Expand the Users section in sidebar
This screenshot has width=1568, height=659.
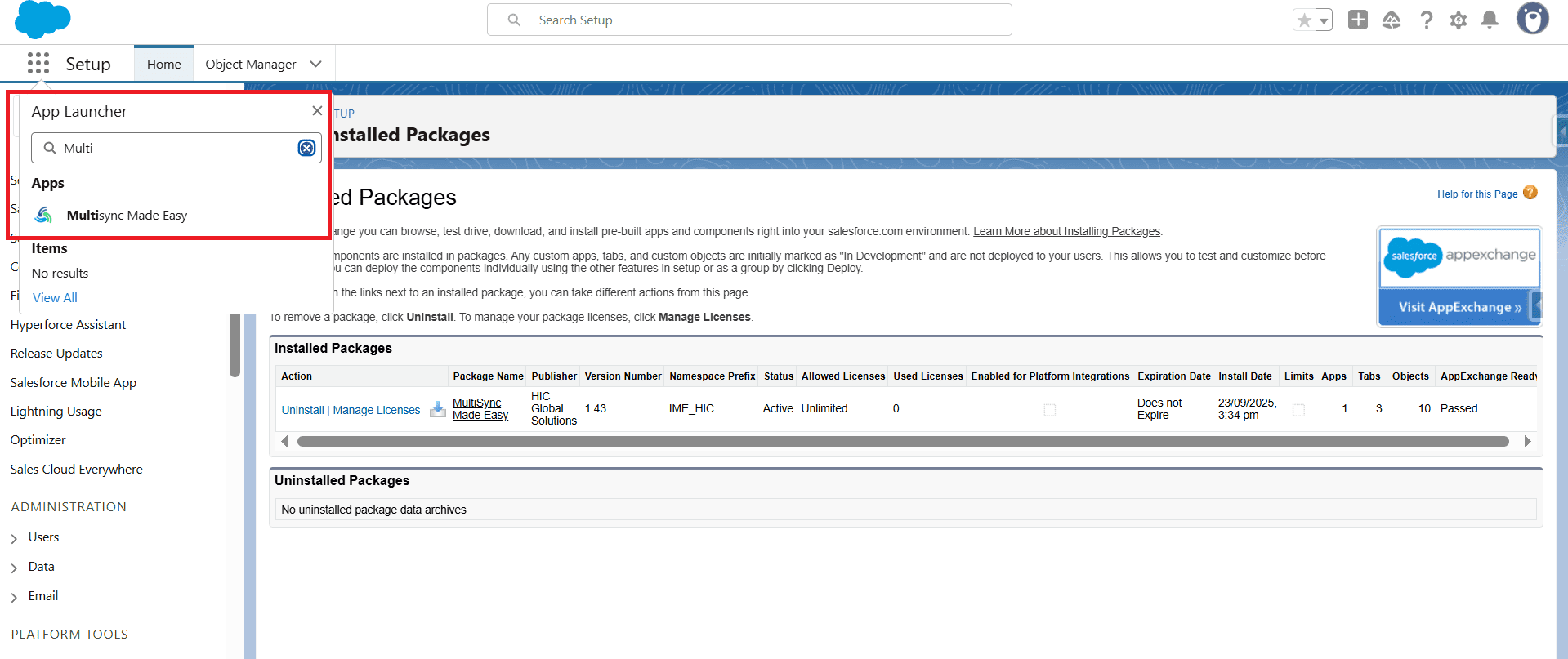(x=14, y=538)
